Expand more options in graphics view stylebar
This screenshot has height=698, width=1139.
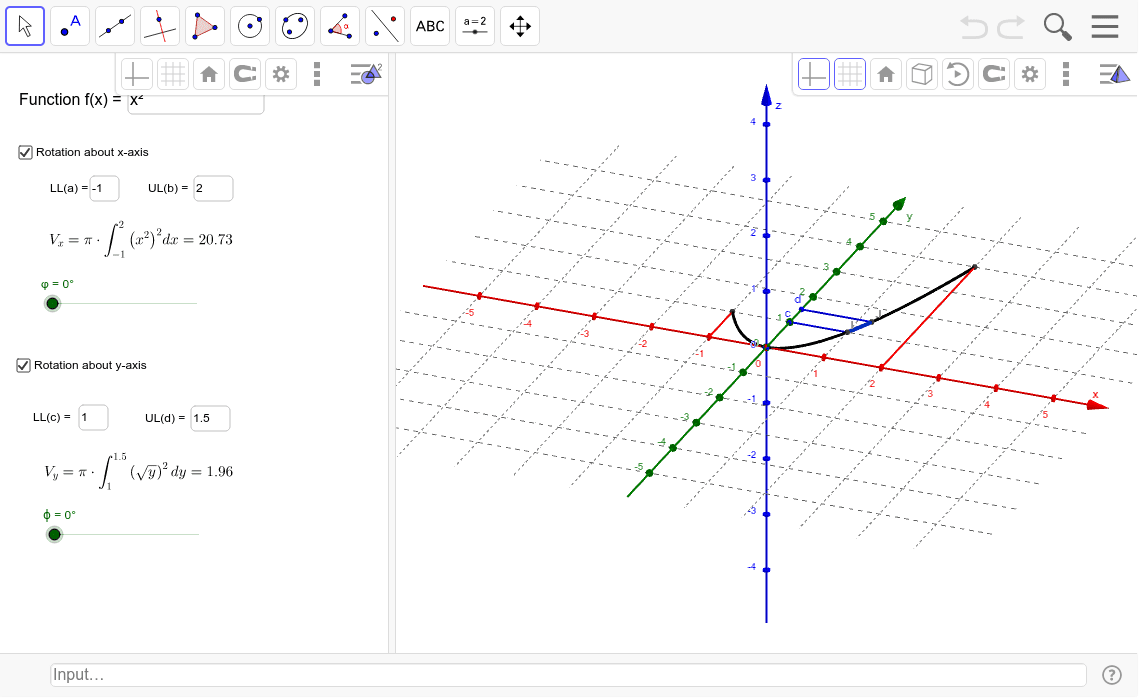click(317, 73)
